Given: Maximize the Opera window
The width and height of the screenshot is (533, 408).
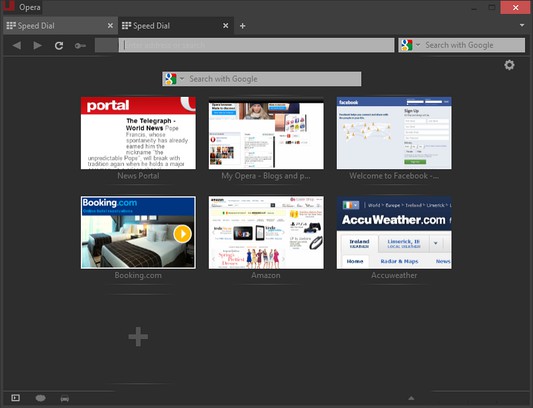Looking at the screenshot, I should 492,7.
